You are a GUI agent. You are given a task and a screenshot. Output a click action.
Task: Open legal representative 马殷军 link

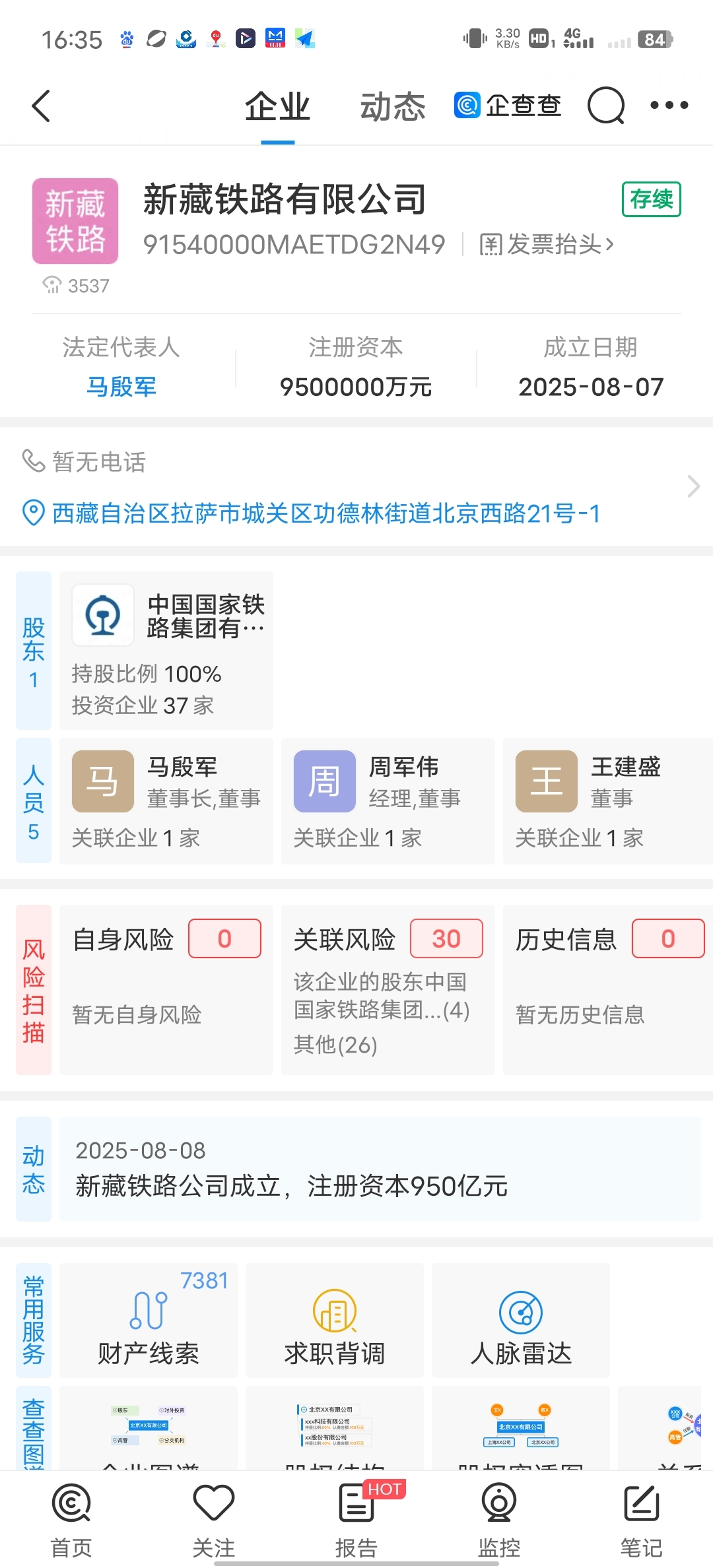click(121, 387)
